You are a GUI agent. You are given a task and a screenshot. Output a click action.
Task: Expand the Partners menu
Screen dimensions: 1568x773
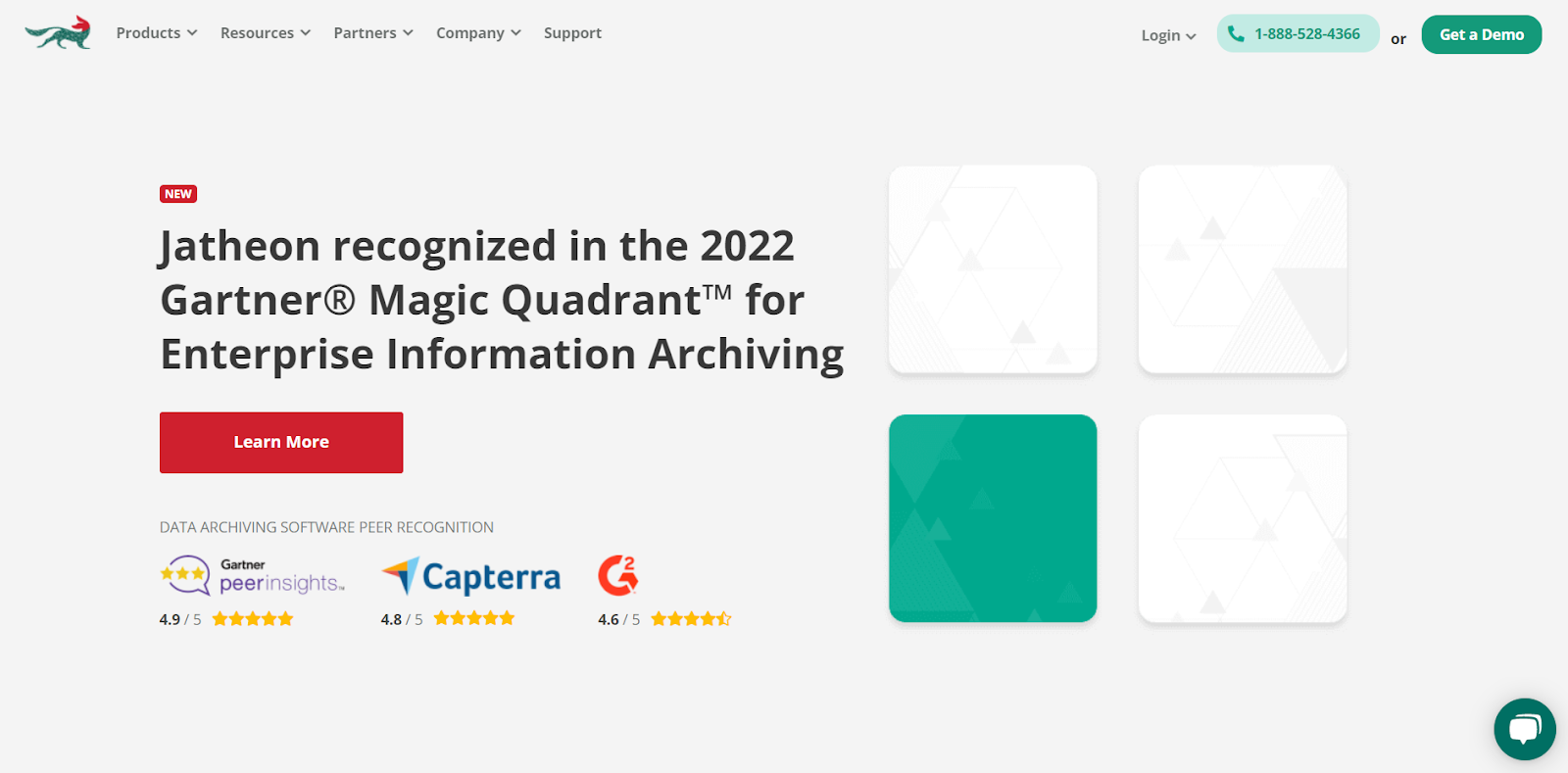point(373,33)
